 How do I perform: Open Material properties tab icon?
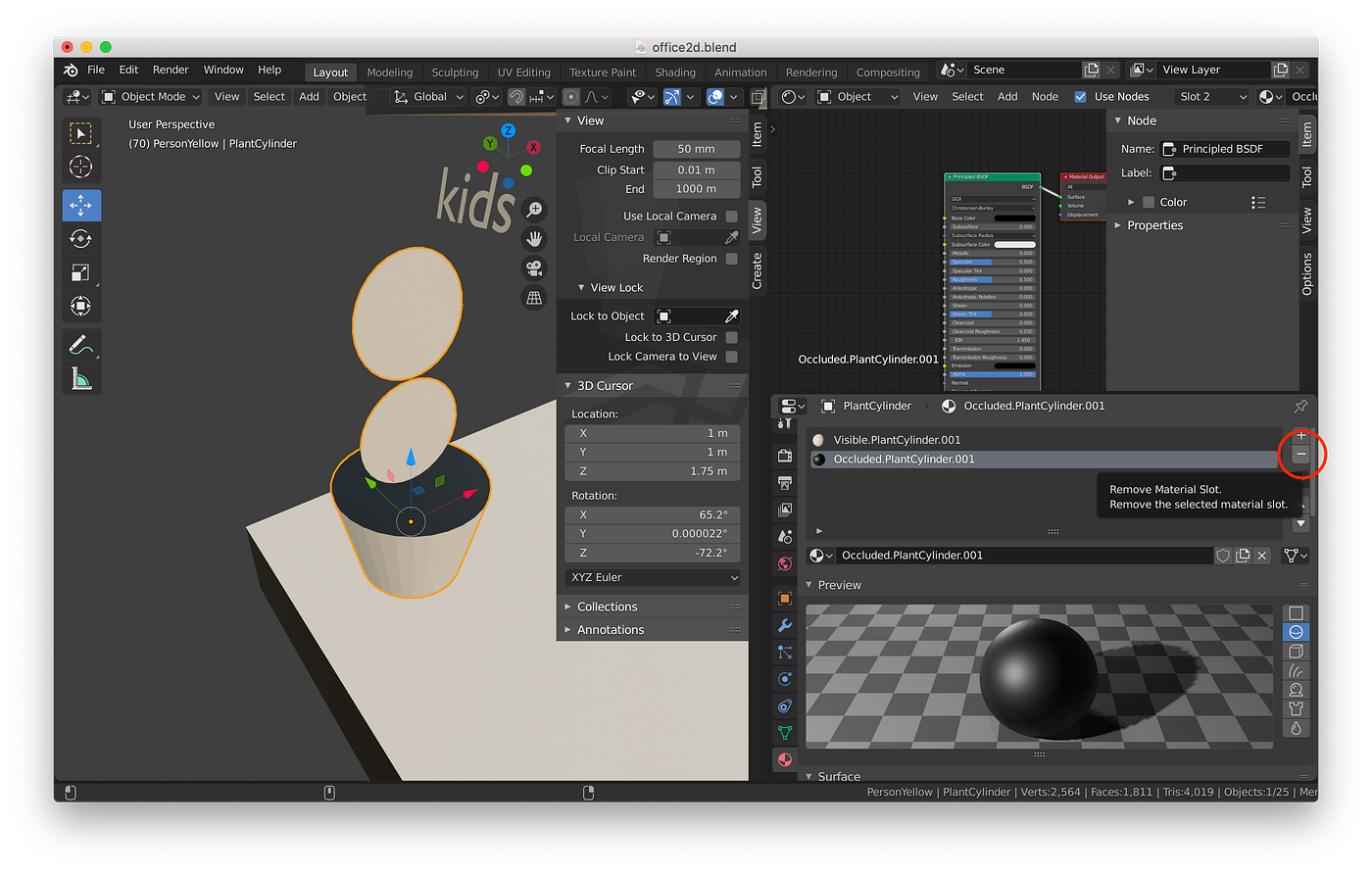pyautogui.click(x=785, y=759)
